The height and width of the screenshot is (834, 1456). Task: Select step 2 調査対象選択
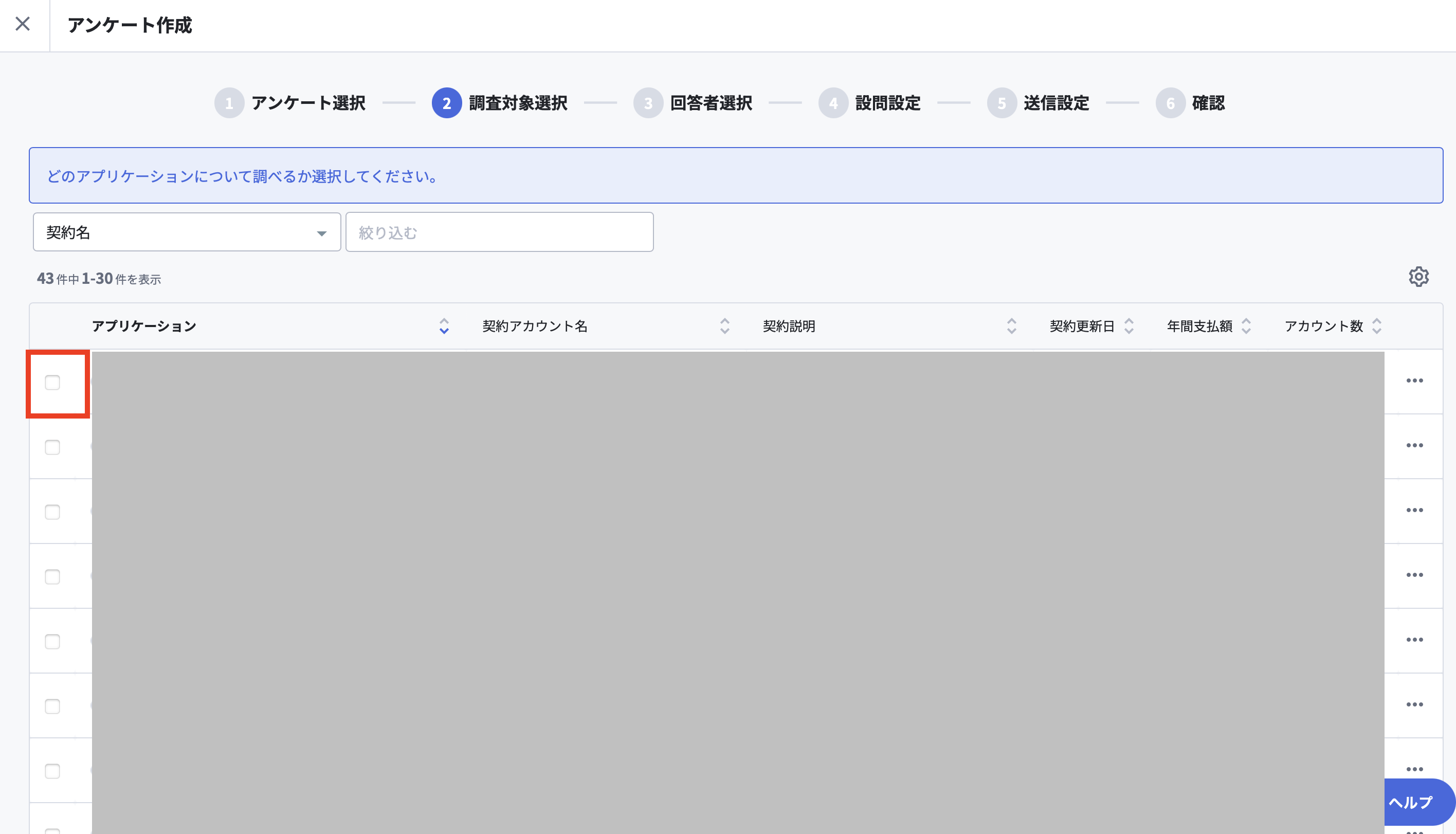coord(499,103)
